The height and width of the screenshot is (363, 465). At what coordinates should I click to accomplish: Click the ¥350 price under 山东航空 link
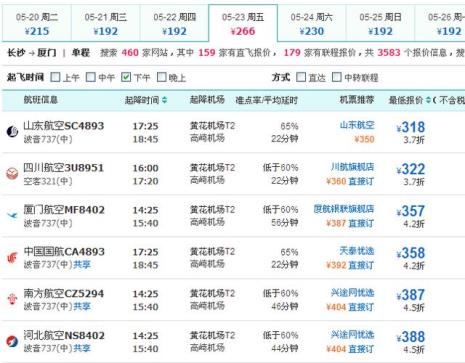pos(364,139)
